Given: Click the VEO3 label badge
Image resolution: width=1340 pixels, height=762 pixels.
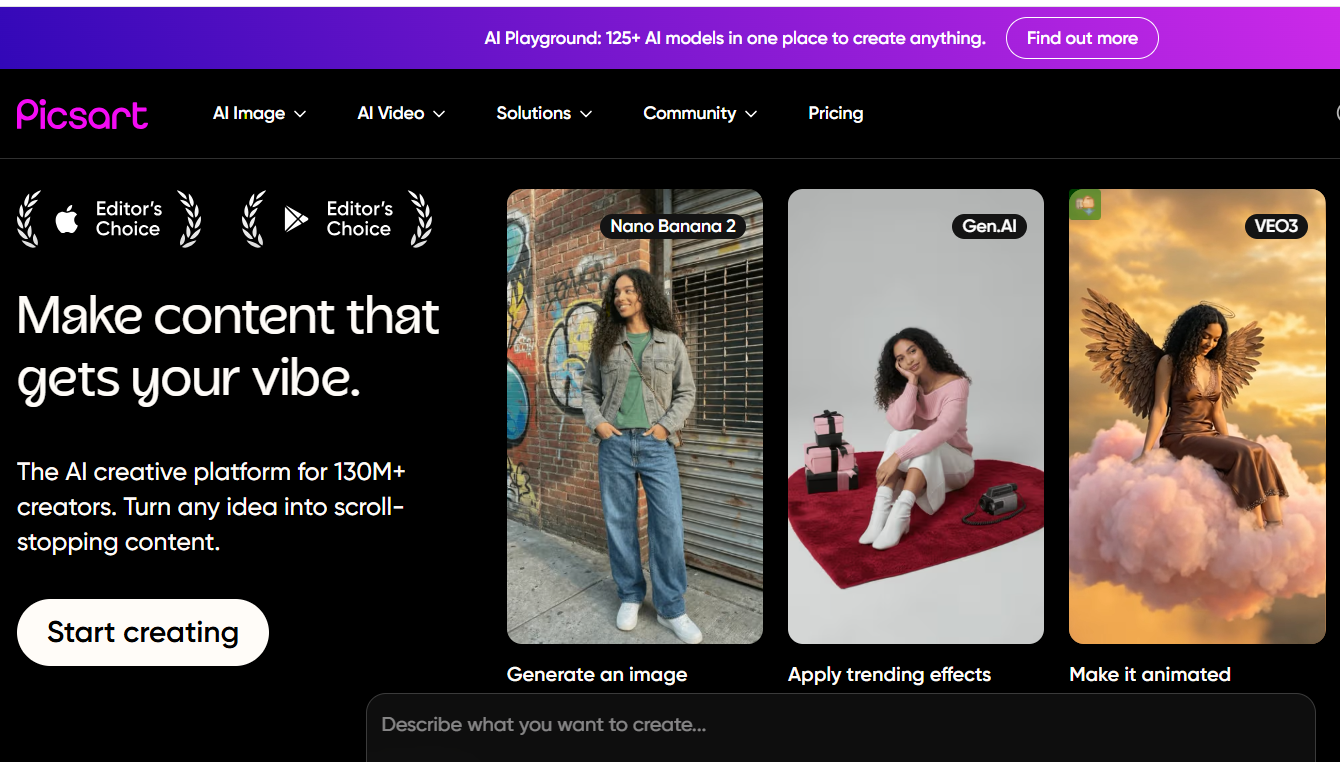Looking at the screenshot, I should pos(1276,226).
